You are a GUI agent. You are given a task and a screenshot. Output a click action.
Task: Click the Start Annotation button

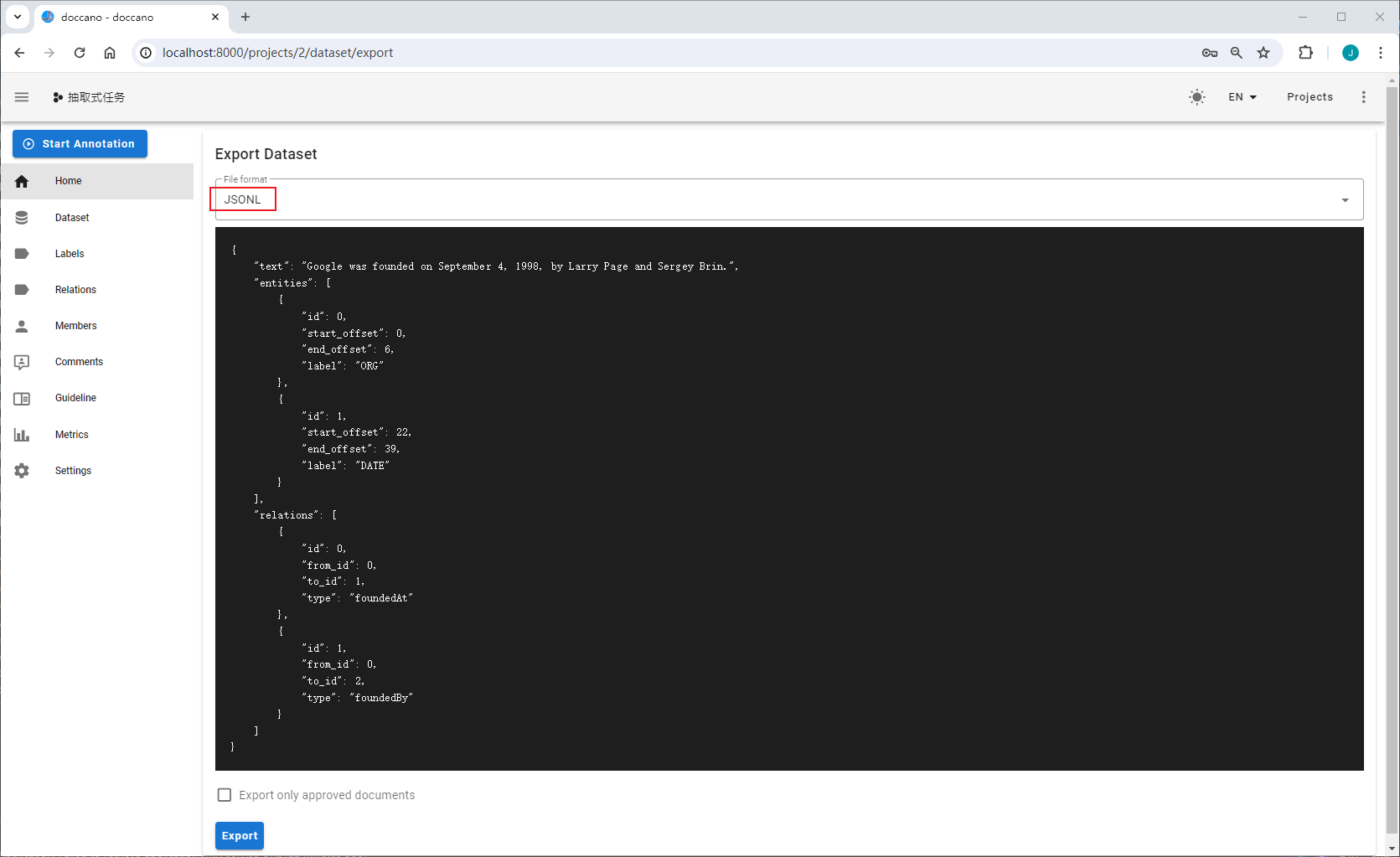80,143
